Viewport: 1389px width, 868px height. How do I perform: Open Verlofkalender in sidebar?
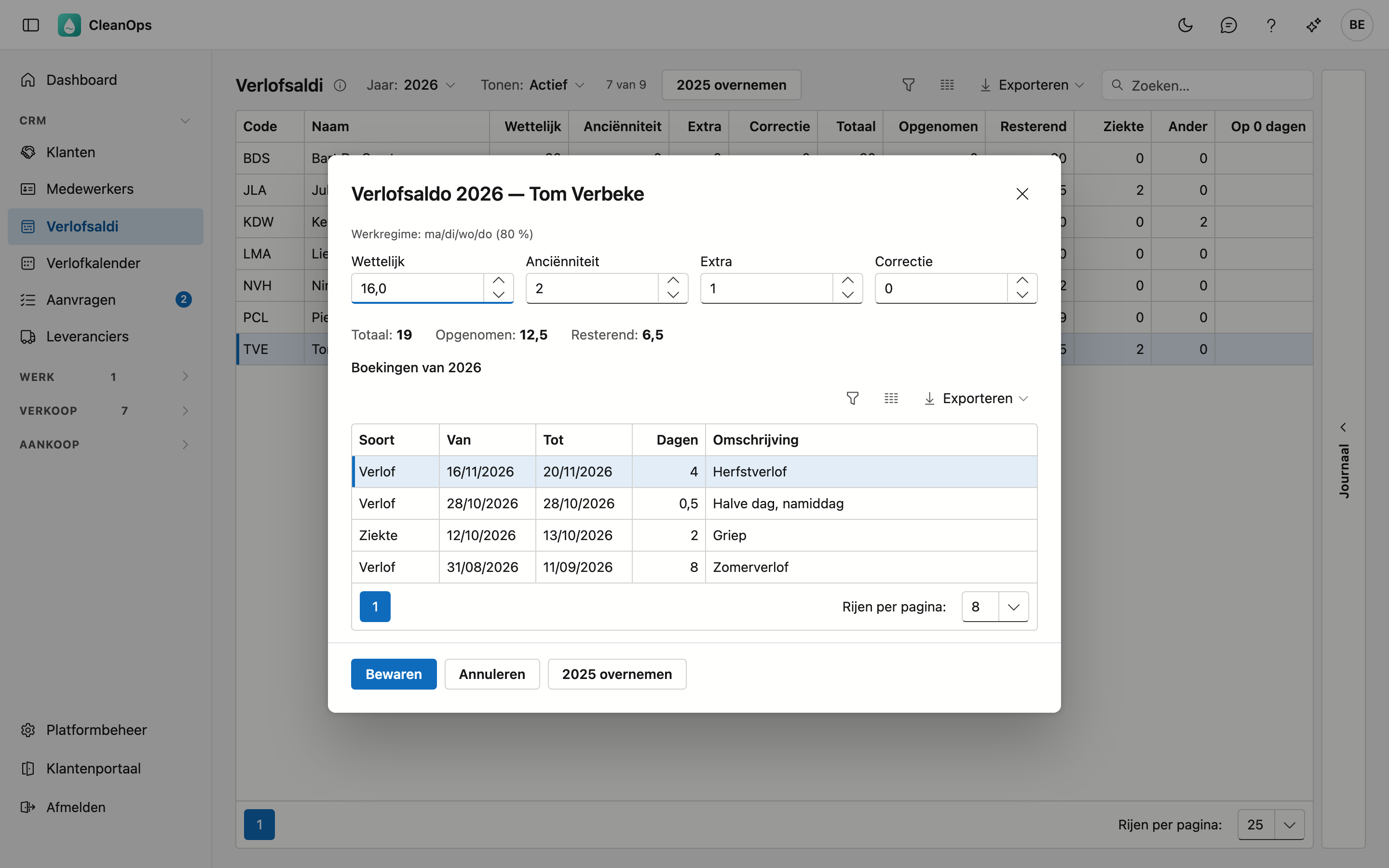[105, 263]
